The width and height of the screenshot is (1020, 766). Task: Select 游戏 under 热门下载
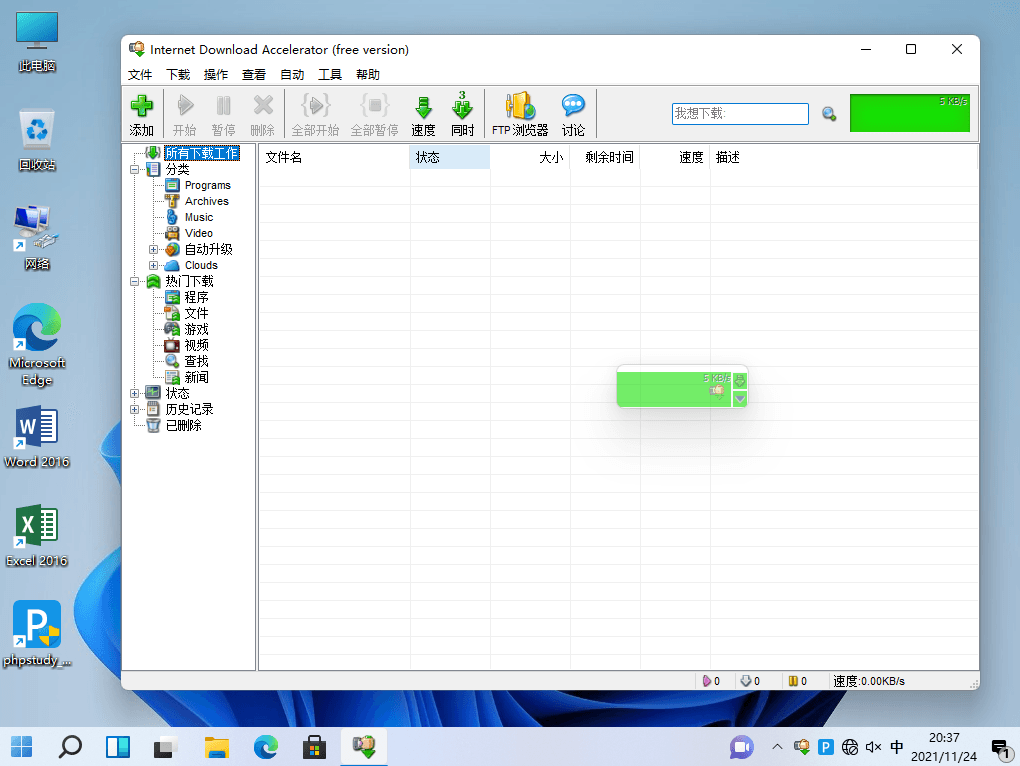click(x=196, y=329)
